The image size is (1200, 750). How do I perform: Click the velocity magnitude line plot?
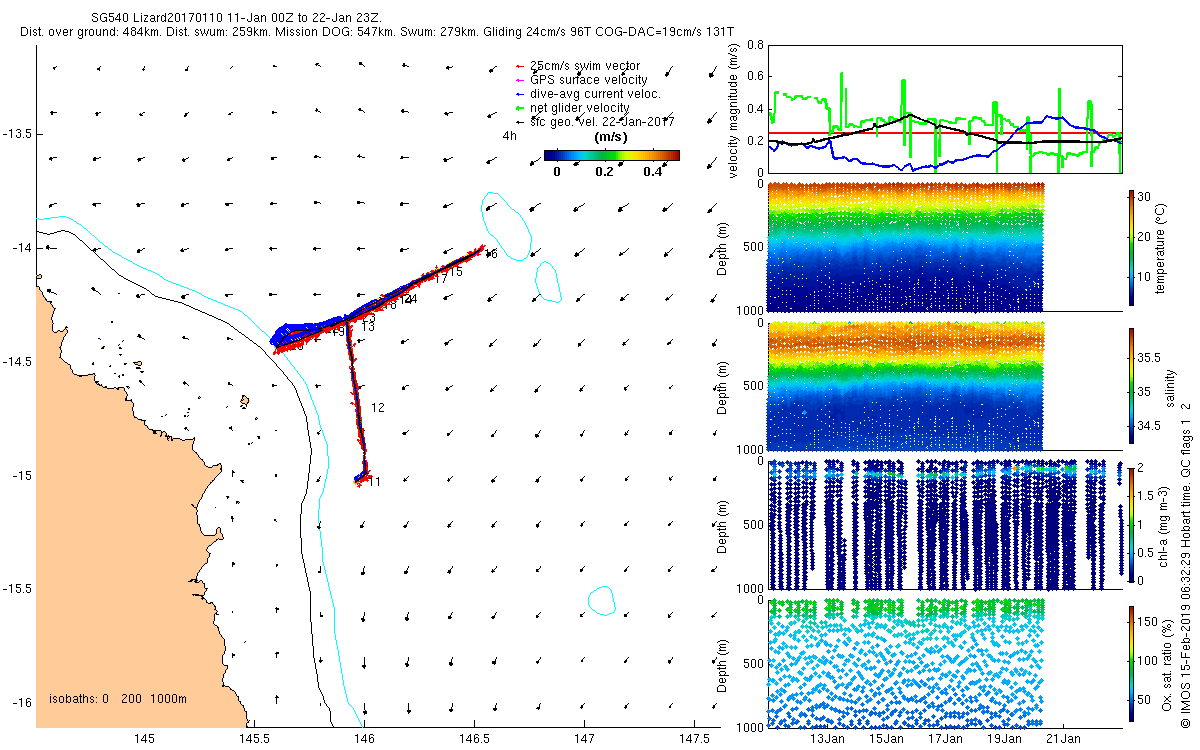click(945, 109)
